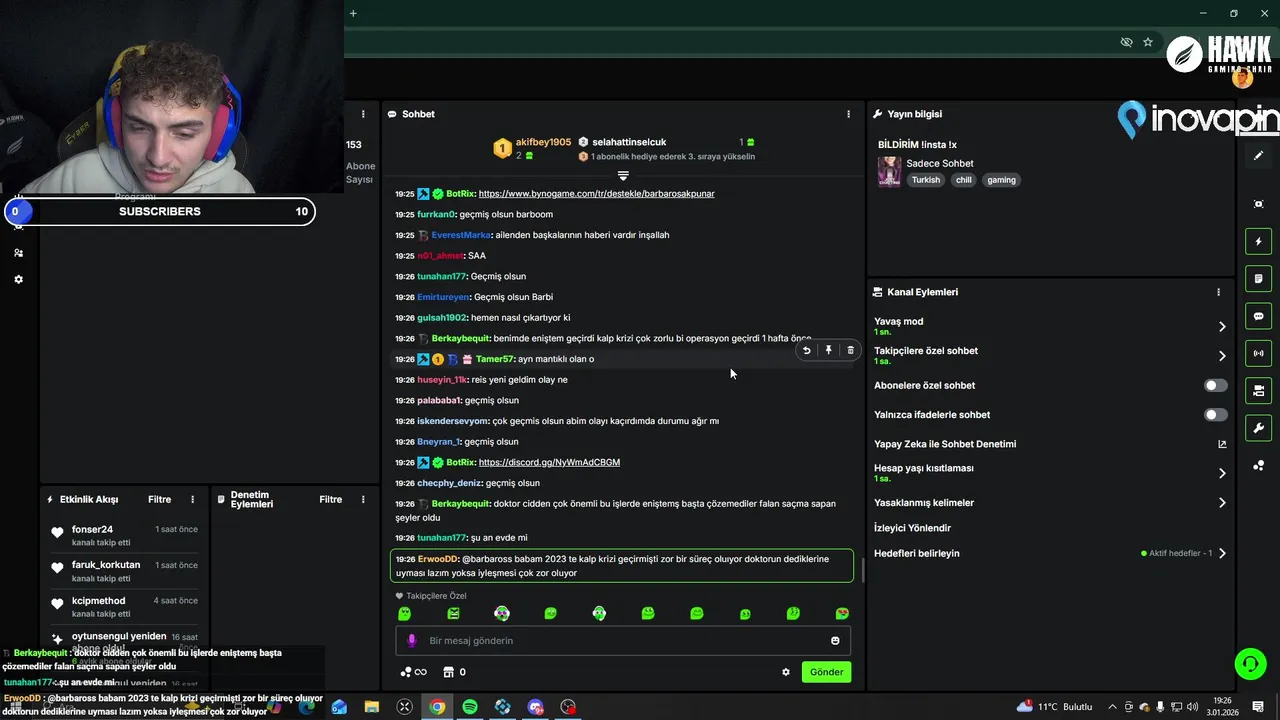Click the edit pencil icon in right sidebar
1280x720 pixels.
click(x=1258, y=156)
